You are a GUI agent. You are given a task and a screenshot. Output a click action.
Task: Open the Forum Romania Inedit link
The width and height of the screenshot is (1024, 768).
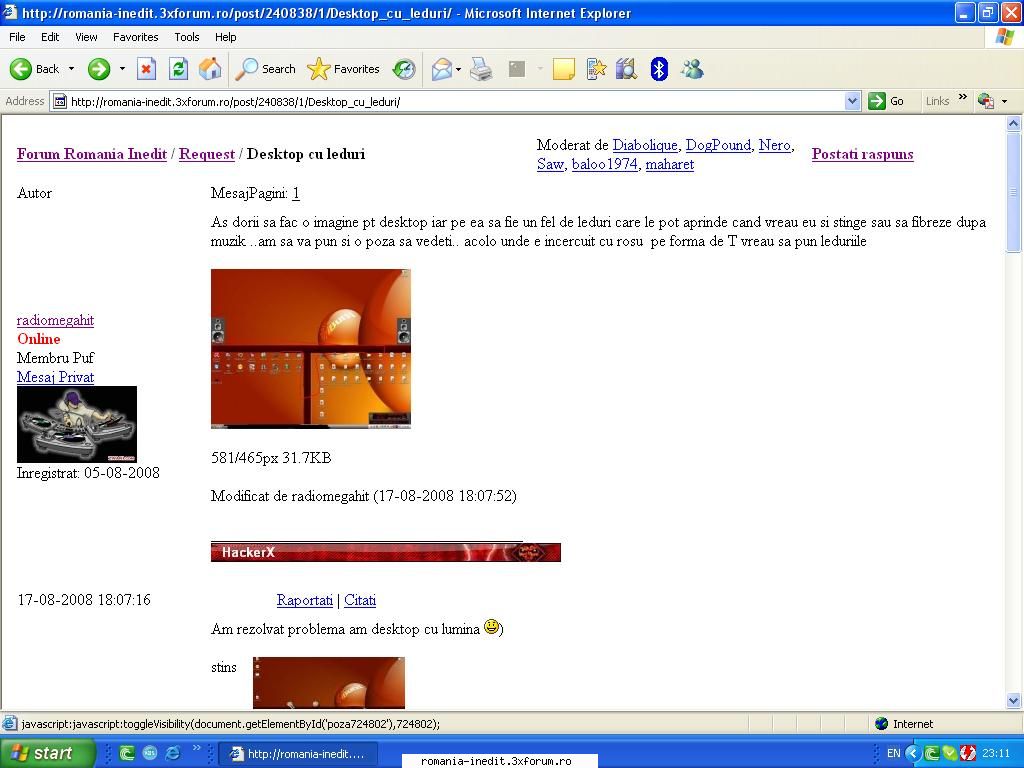pyautogui.click(x=92, y=154)
